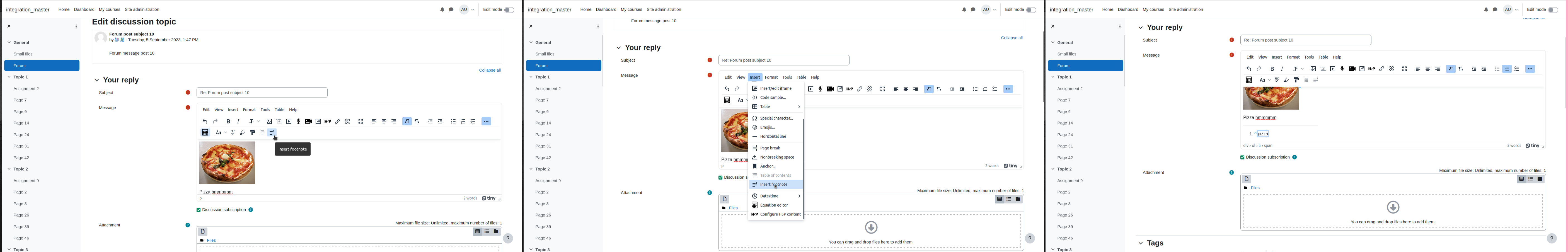Open messaging chat icon in right window header

(1495, 10)
